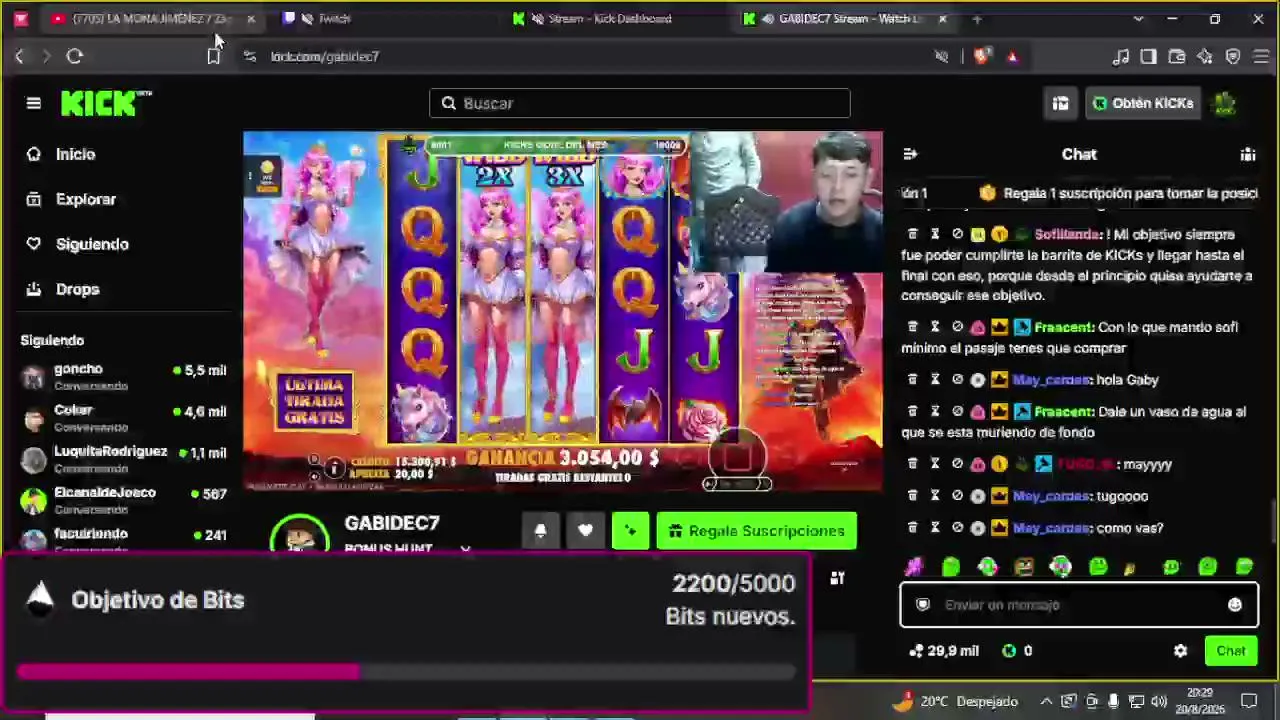Open Coker channel in Siguiendo list
Screen dimensions: 1280x720
pyautogui.click(x=124, y=418)
